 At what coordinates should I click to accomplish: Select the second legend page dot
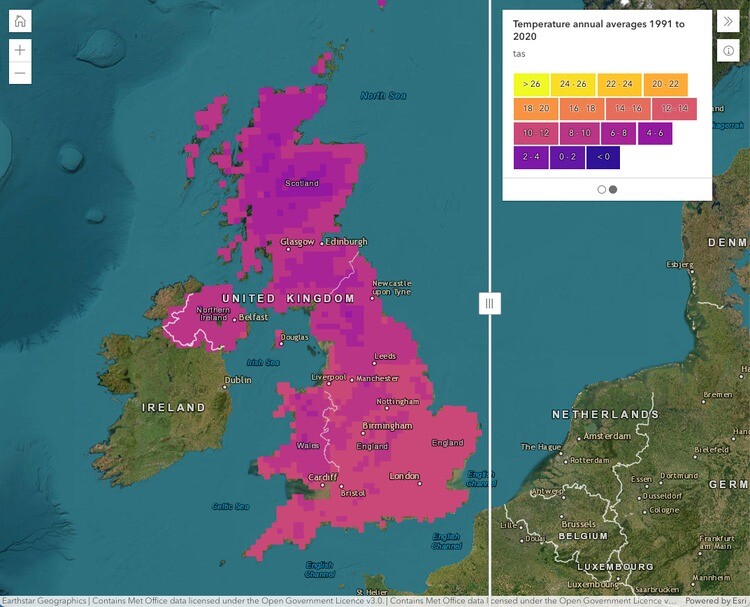(613, 189)
